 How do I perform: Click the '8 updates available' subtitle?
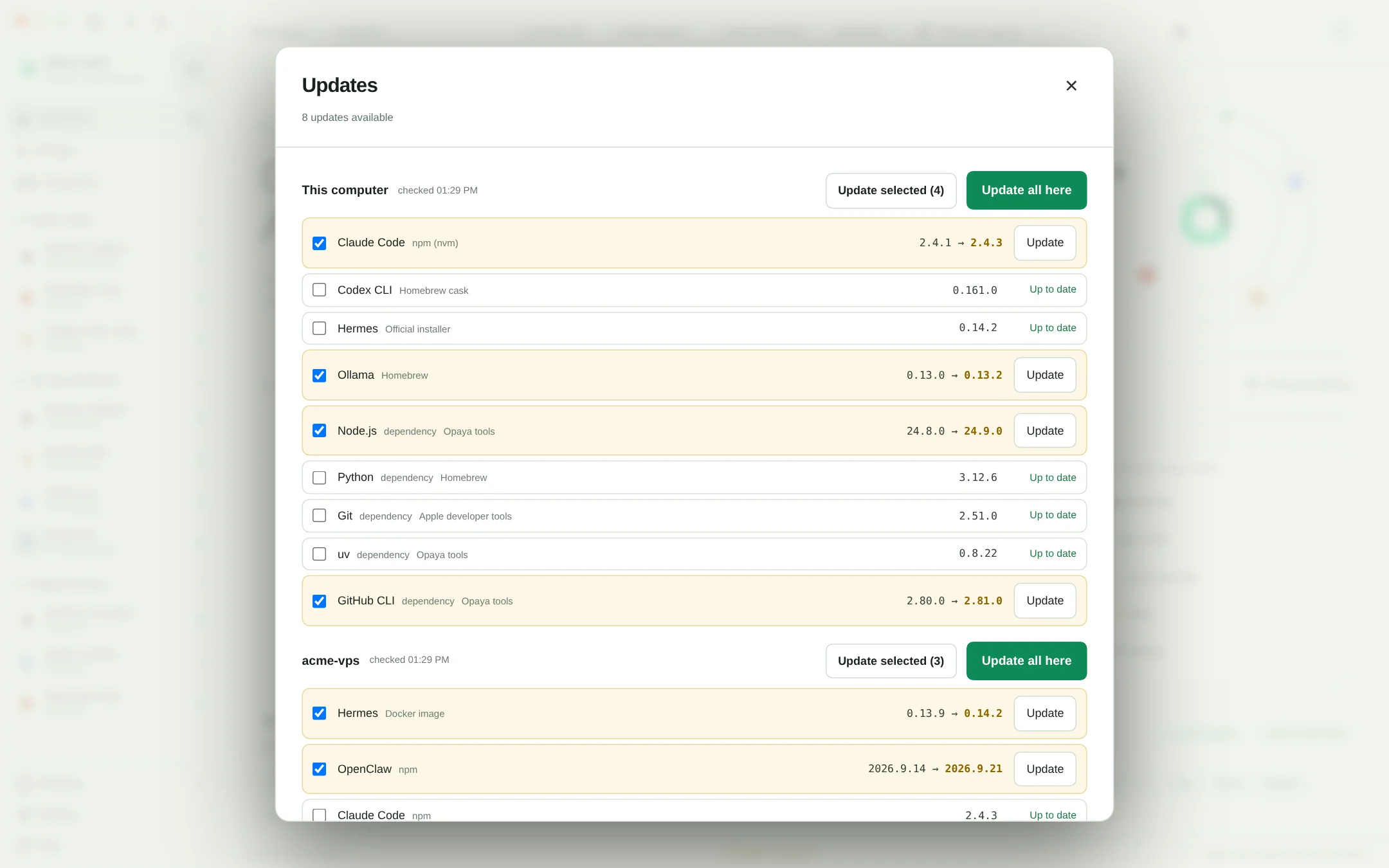pos(347,117)
